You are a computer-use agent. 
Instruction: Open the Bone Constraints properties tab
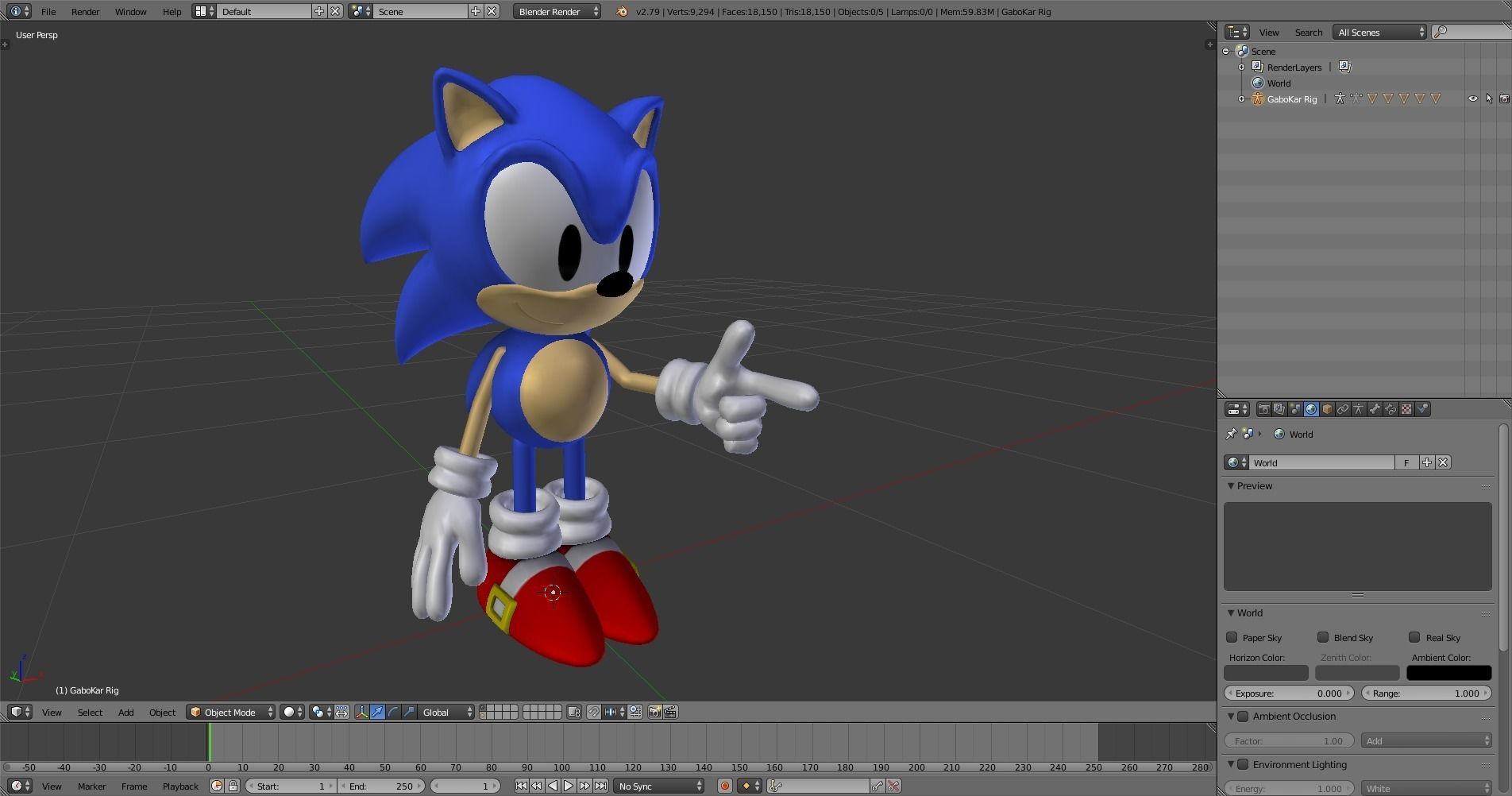click(1390, 409)
